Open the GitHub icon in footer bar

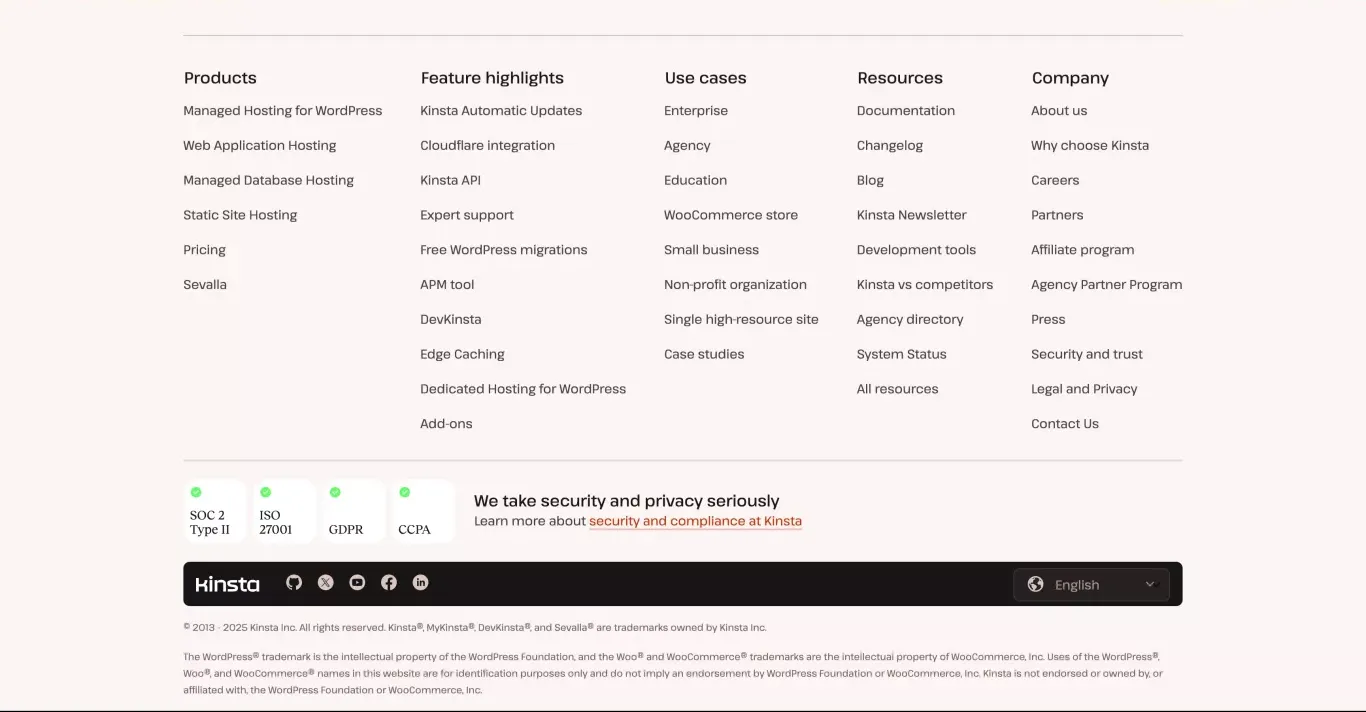click(294, 583)
